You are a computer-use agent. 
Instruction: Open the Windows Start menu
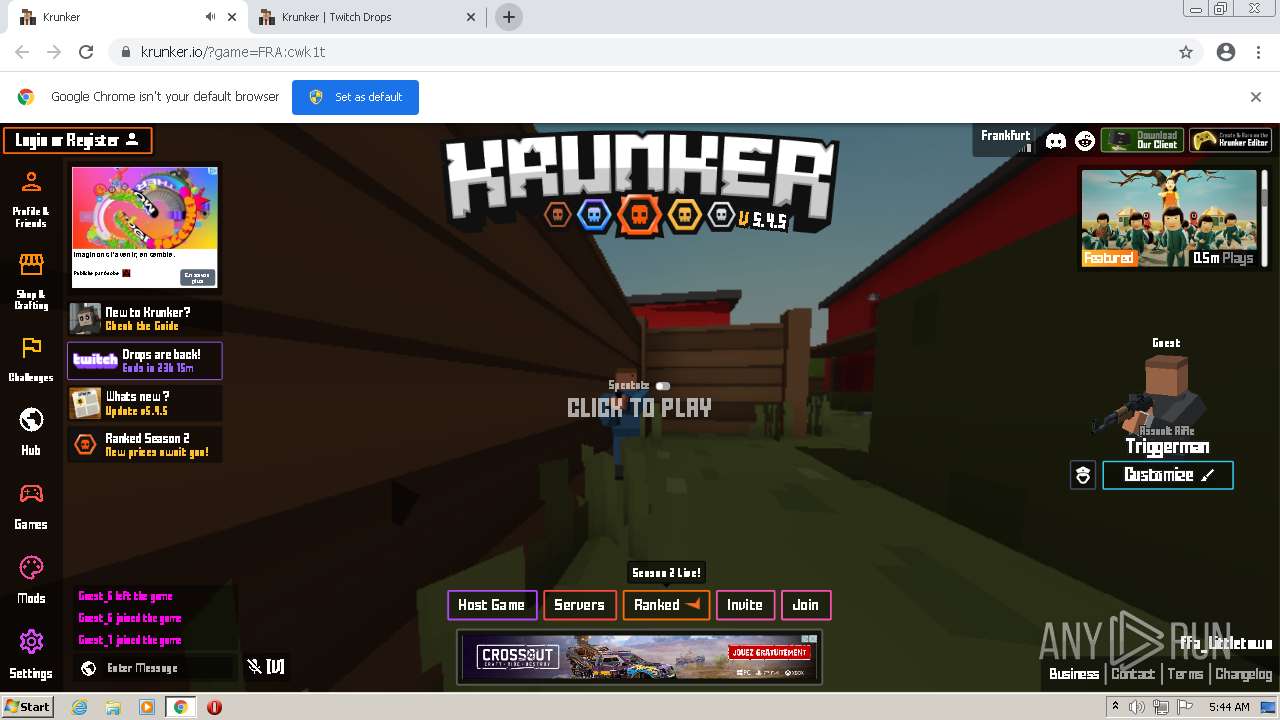27,706
